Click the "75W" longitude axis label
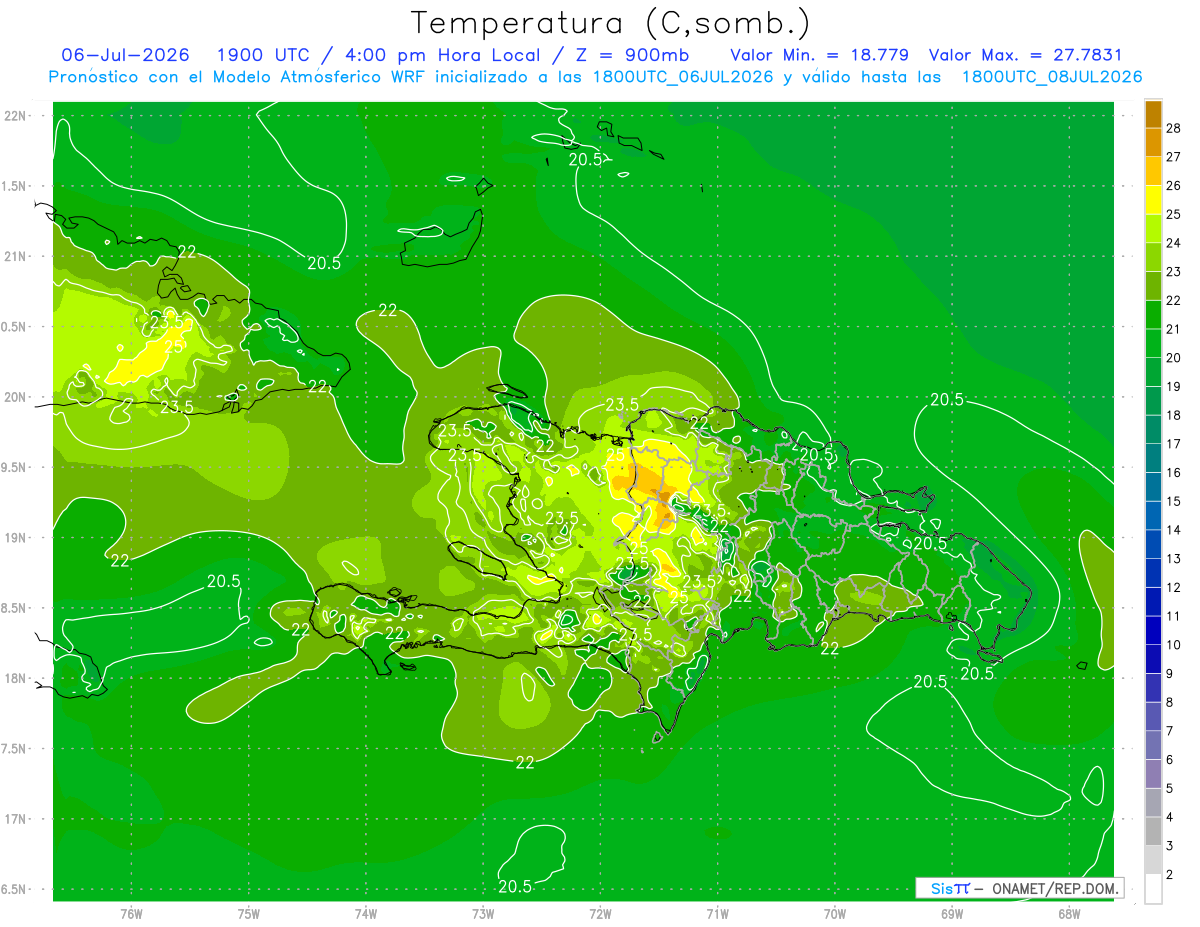The height and width of the screenshot is (927, 1200). [x=249, y=914]
